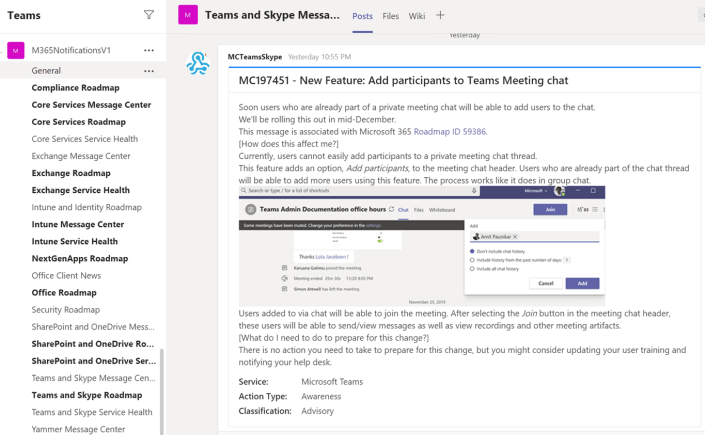Switch to the Files tab
Image resolution: width=705 pixels, height=435 pixels.
(390, 16)
